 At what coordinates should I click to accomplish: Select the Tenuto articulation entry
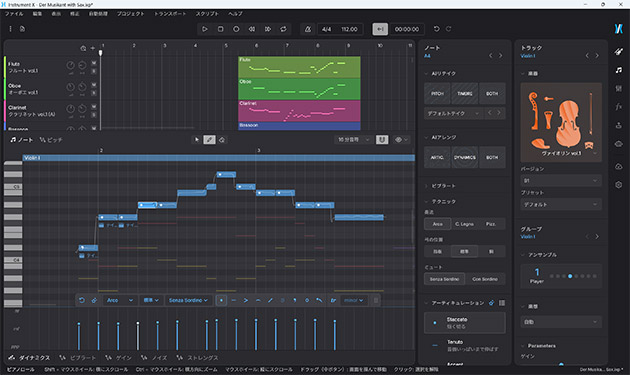465,345
